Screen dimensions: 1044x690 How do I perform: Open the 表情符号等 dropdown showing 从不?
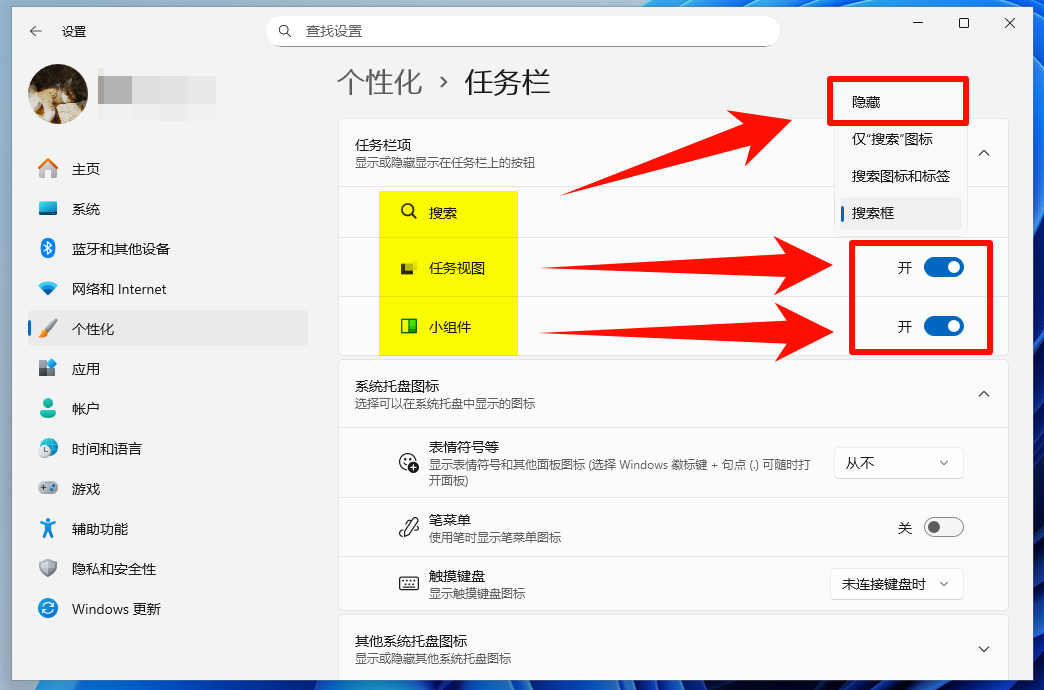pyautogui.click(x=898, y=463)
